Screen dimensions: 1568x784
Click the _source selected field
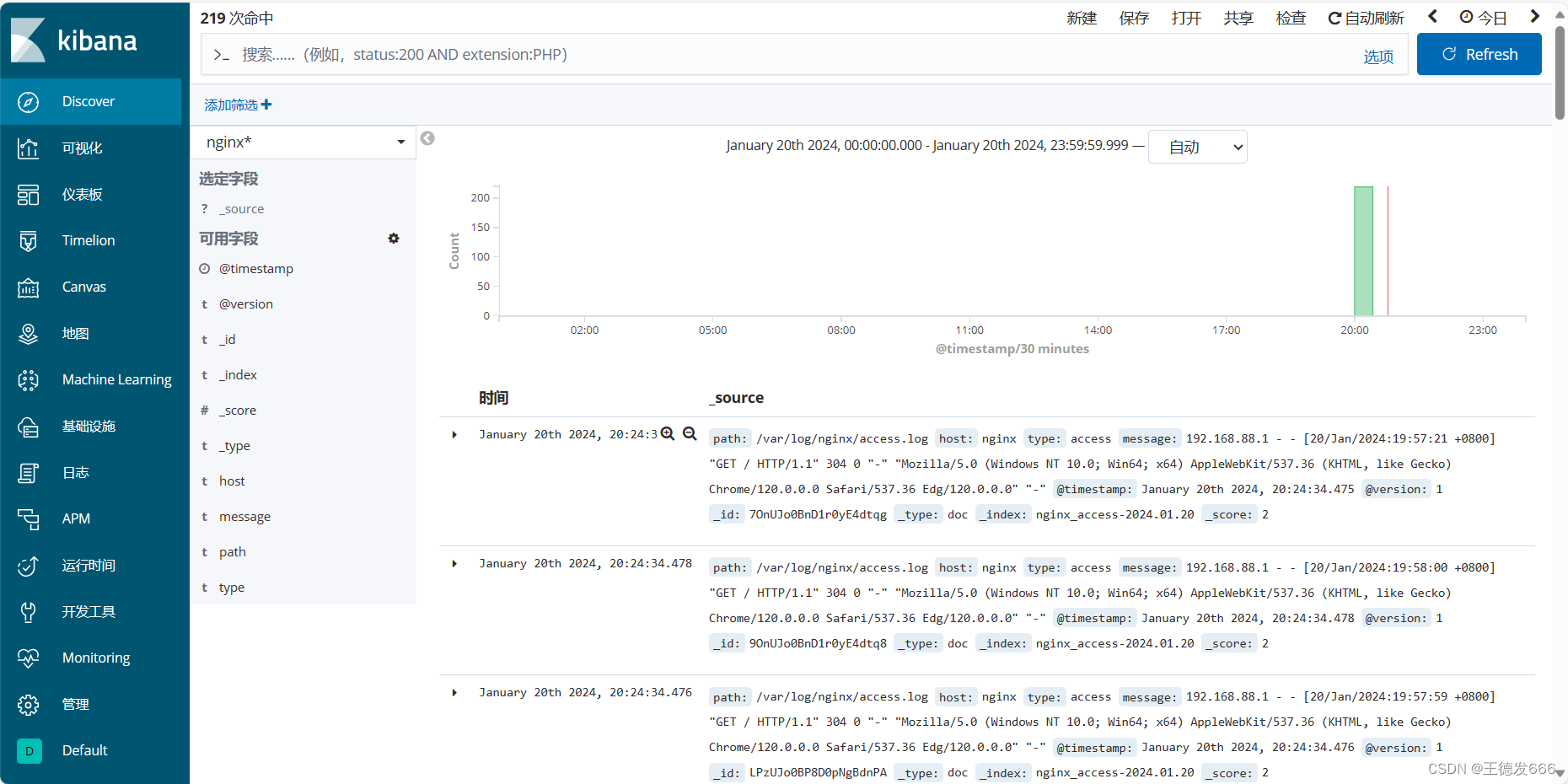click(x=241, y=209)
